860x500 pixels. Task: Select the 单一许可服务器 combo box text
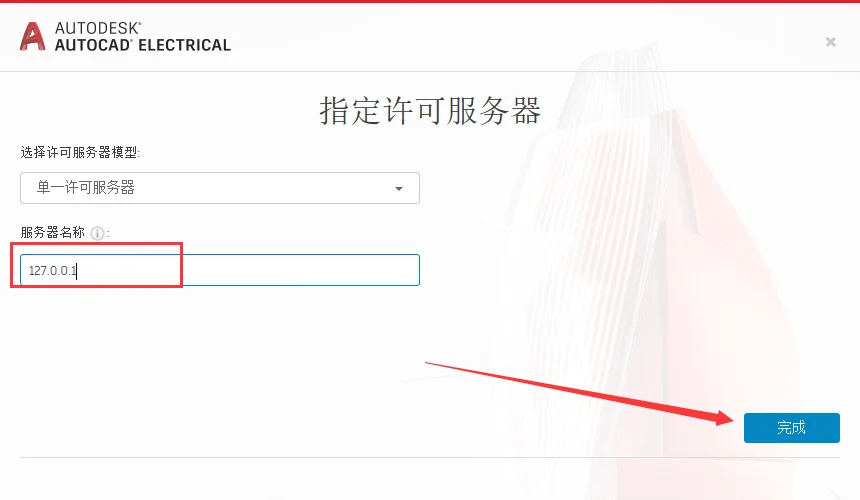coord(86,188)
